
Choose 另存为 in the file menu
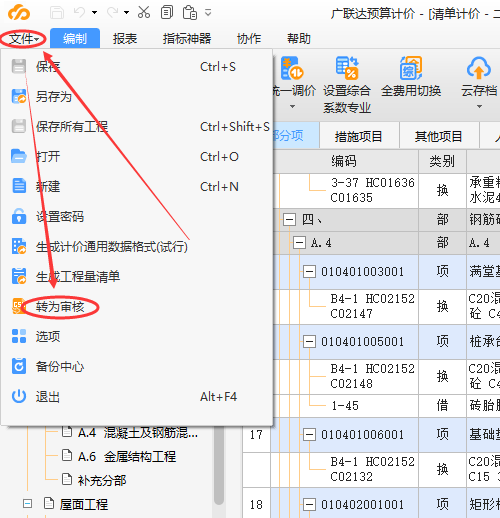click(137, 97)
